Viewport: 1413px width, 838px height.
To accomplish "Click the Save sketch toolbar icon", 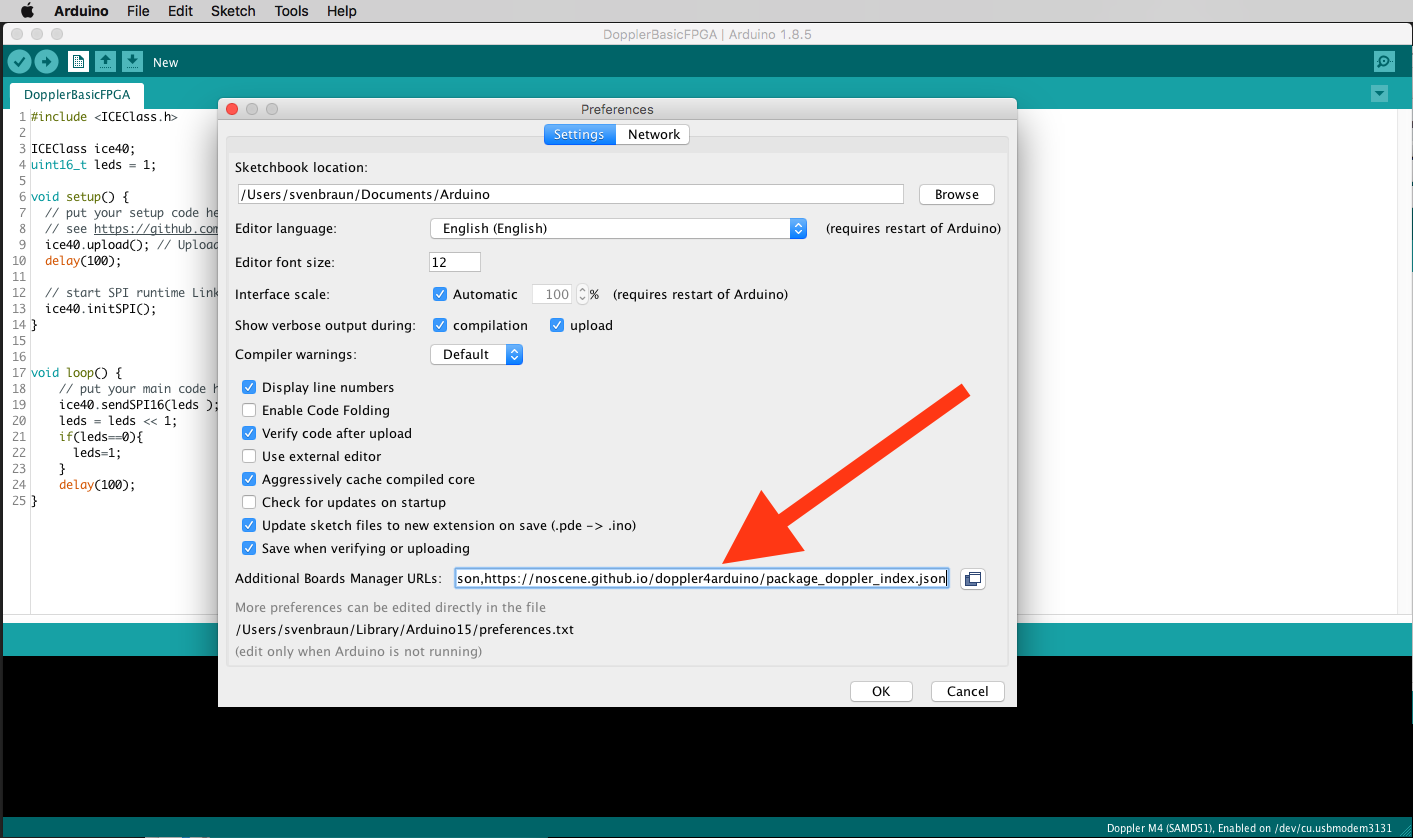I will pyautogui.click(x=132, y=62).
